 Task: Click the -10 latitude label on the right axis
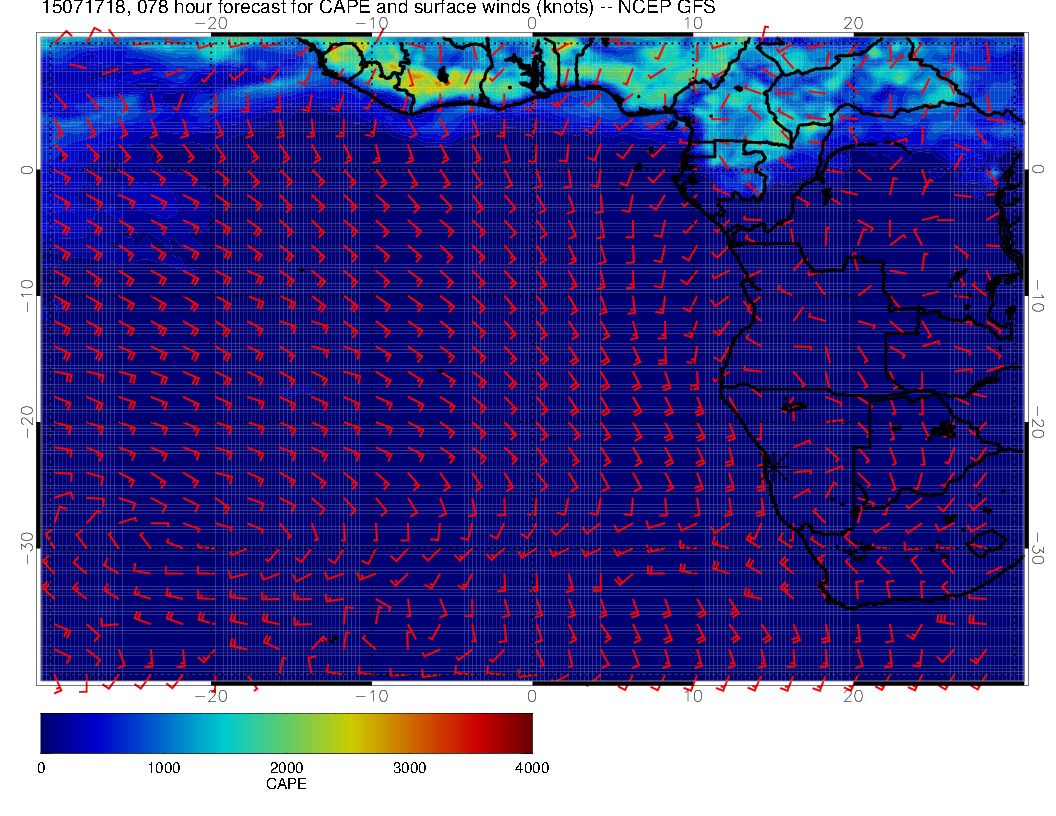coord(1039,296)
